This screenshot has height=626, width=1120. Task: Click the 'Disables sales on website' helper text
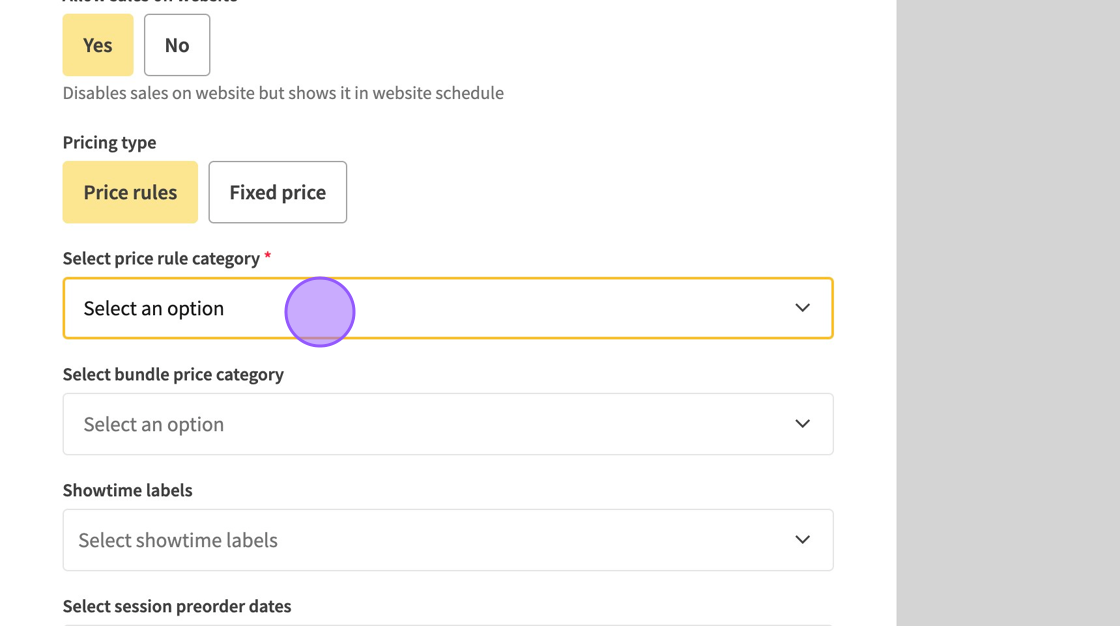pyautogui.click(x=283, y=93)
